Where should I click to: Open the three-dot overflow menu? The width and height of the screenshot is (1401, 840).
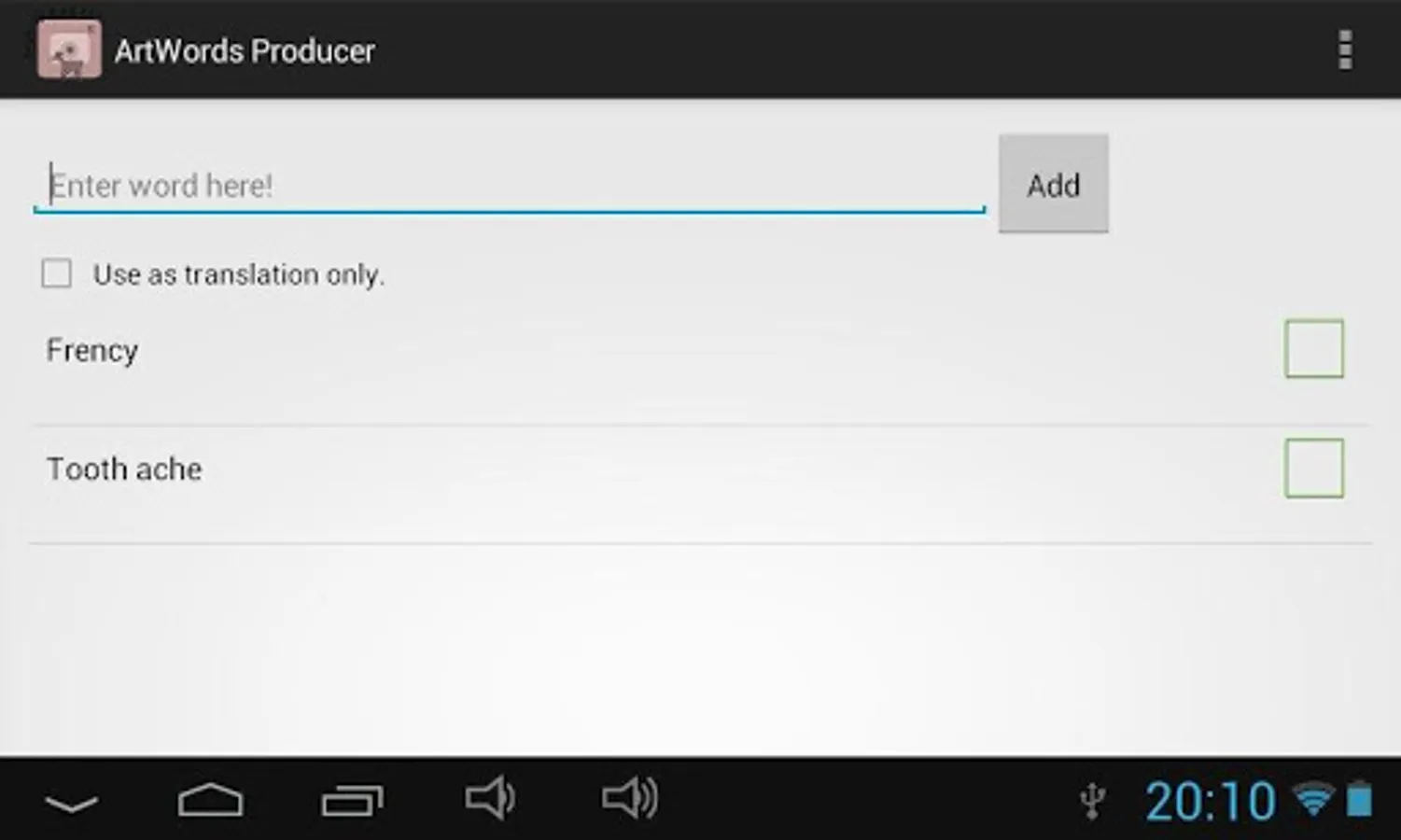click(1344, 49)
